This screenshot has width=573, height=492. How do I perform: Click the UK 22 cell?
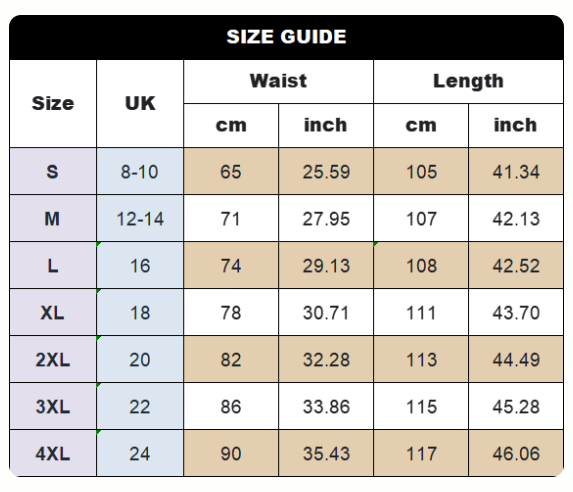[140, 406]
